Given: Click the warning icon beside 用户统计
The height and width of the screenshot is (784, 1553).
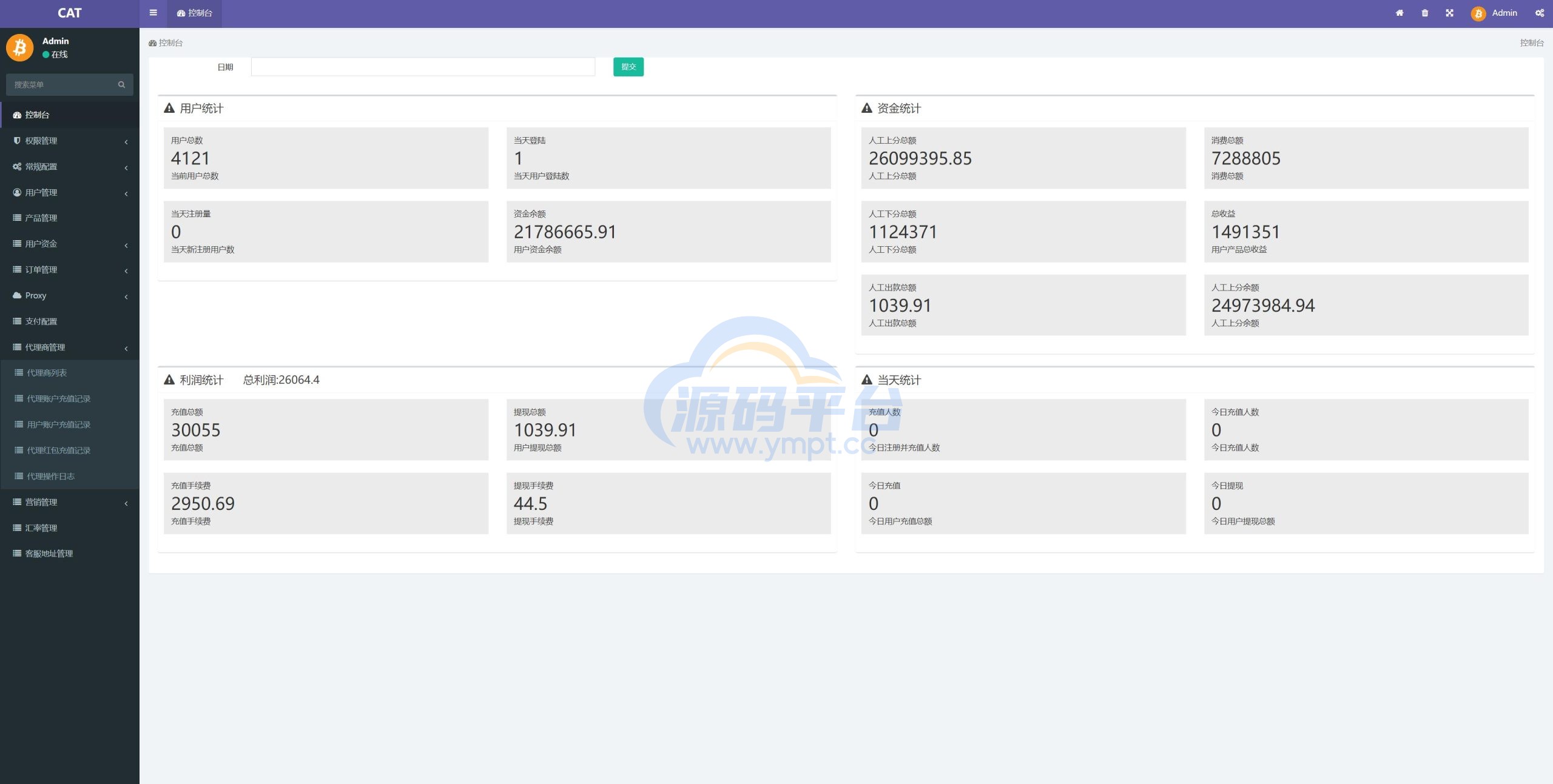Looking at the screenshot, I should [x=169, y=108].
